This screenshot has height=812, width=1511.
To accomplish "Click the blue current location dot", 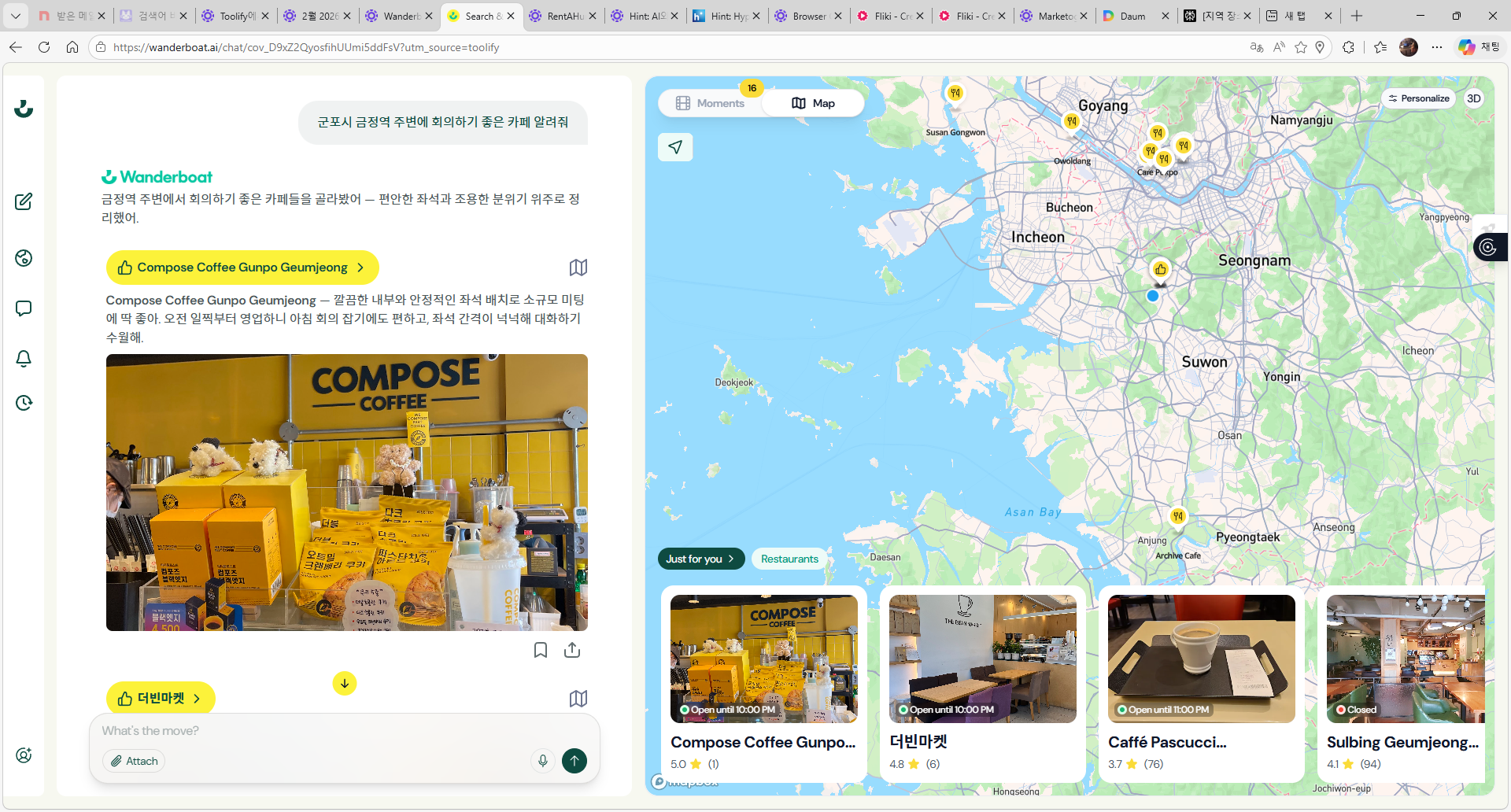I will point(1153,296).
